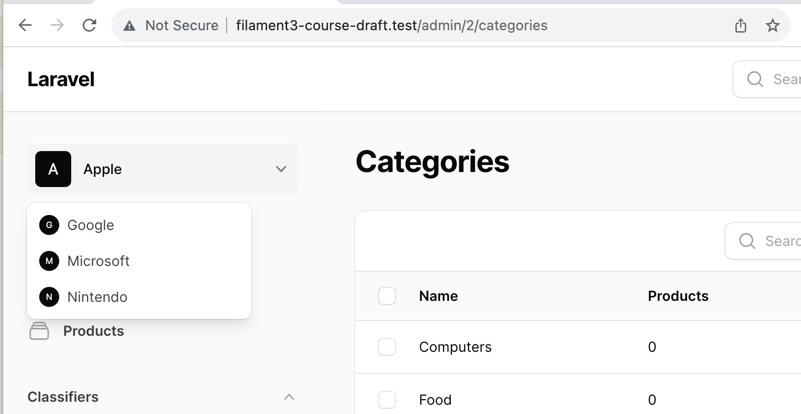Open the Products navigation link

tap(93, 331)
